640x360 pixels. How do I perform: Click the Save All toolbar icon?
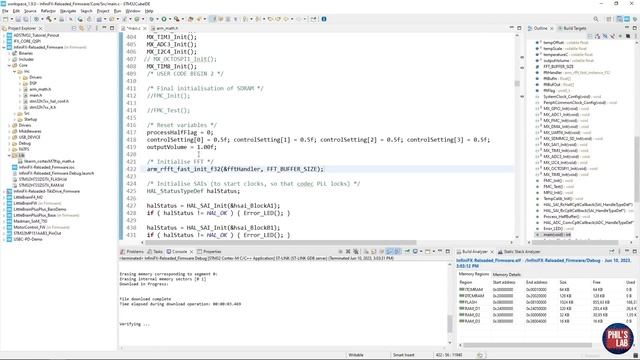point(25,19)
